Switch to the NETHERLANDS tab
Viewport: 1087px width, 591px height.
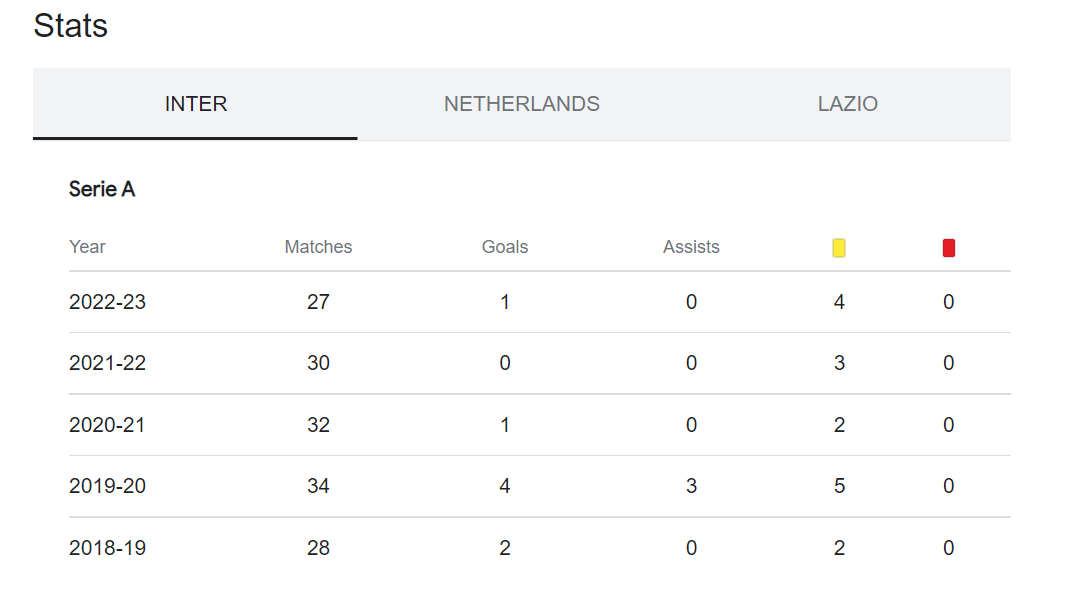[x=521, y=104]
